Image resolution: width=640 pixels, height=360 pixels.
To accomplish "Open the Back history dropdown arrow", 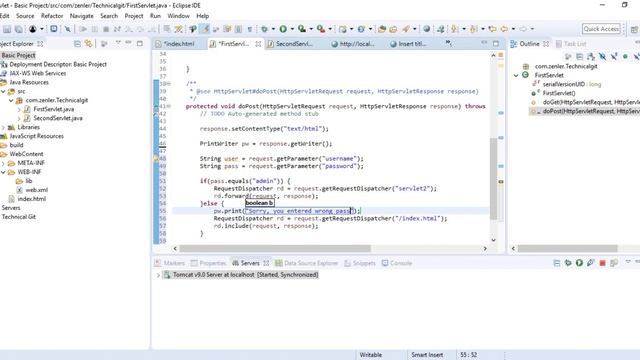I will 513,29.
